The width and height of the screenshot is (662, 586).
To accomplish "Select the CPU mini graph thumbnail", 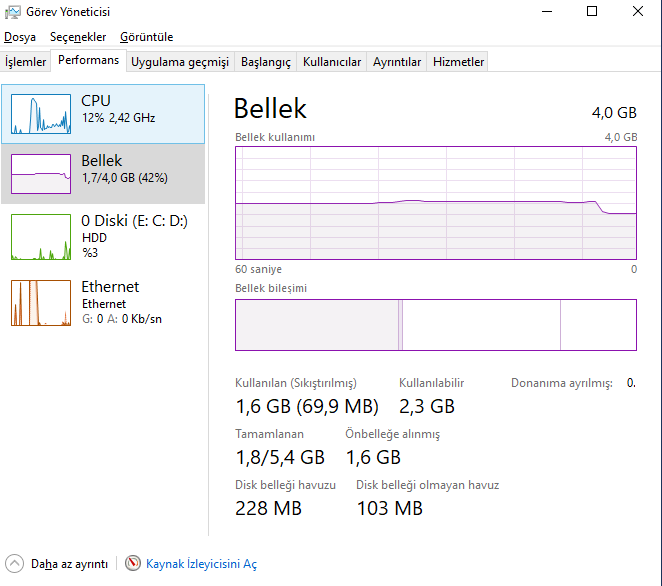I will click(42, 113).
